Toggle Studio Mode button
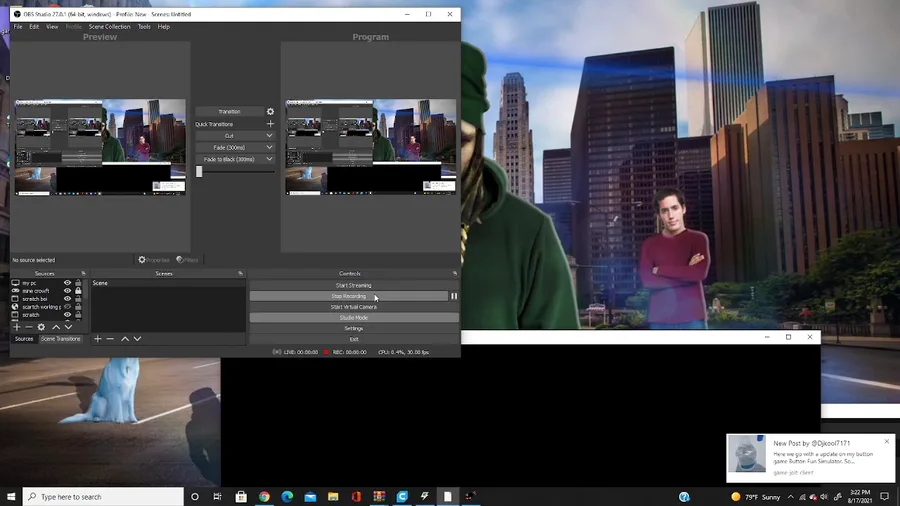This screenshot has width=900, height=506. pyautogui.click(x=354, y=318)
